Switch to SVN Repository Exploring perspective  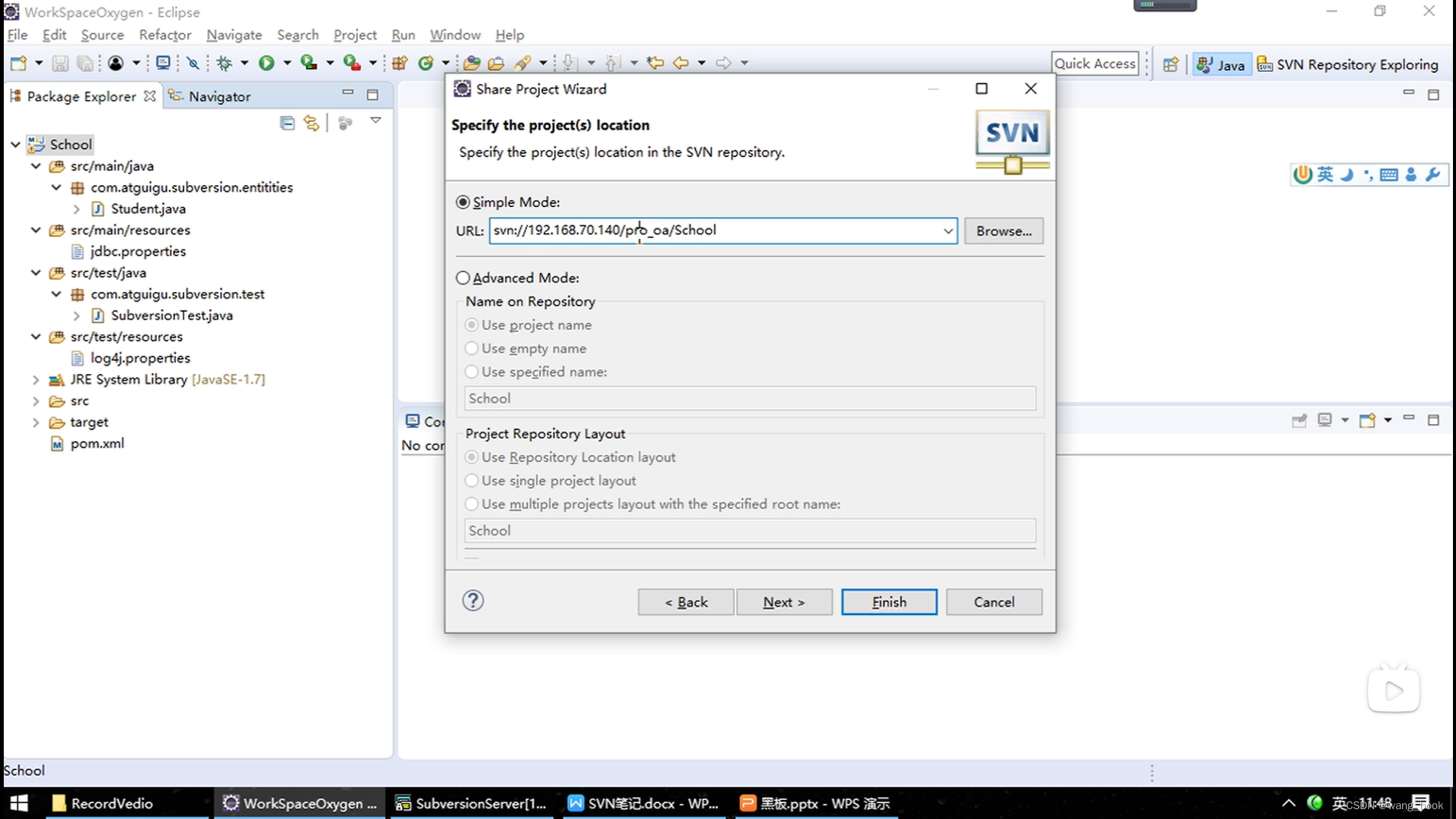click(x=1348, y=65)
